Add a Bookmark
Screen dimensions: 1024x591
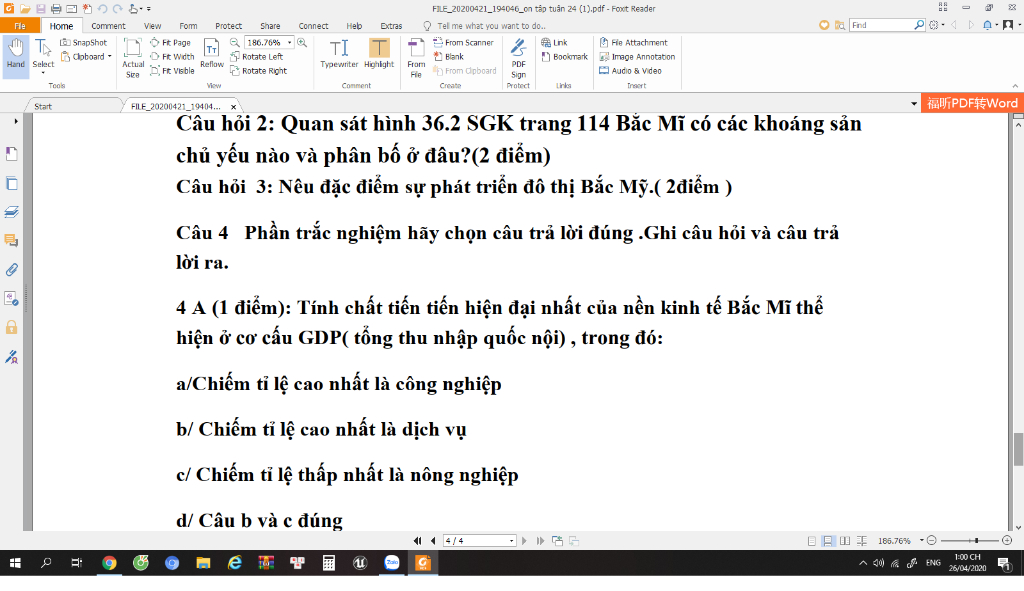(x=565, y=57)
